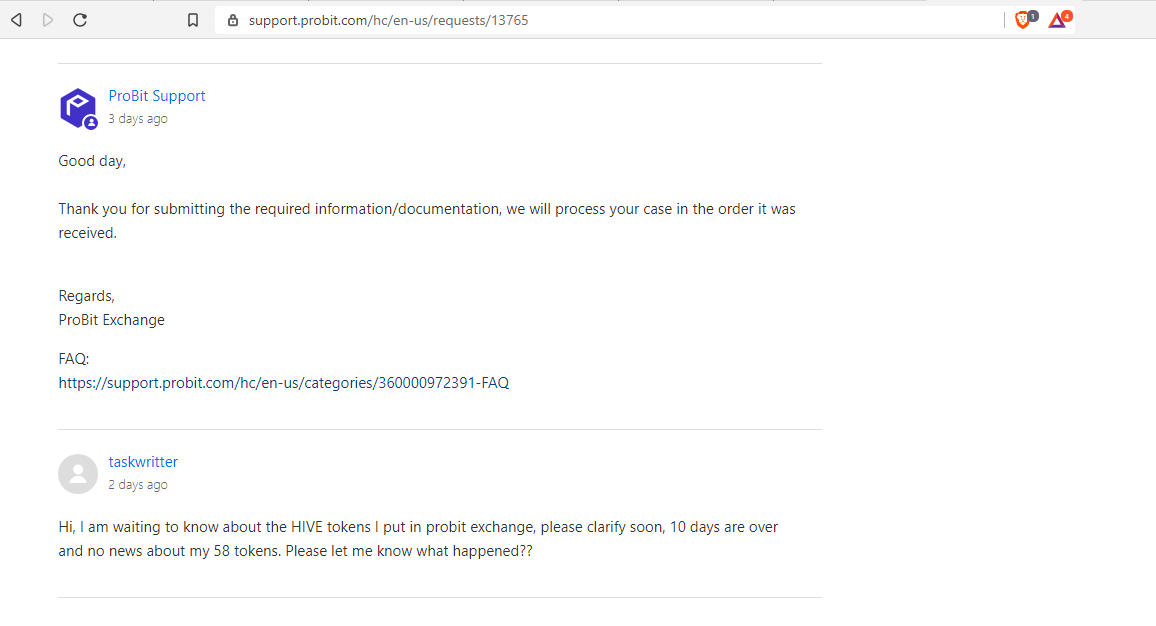
Task: View site security via the padlock icon
Action: (233, 20)
